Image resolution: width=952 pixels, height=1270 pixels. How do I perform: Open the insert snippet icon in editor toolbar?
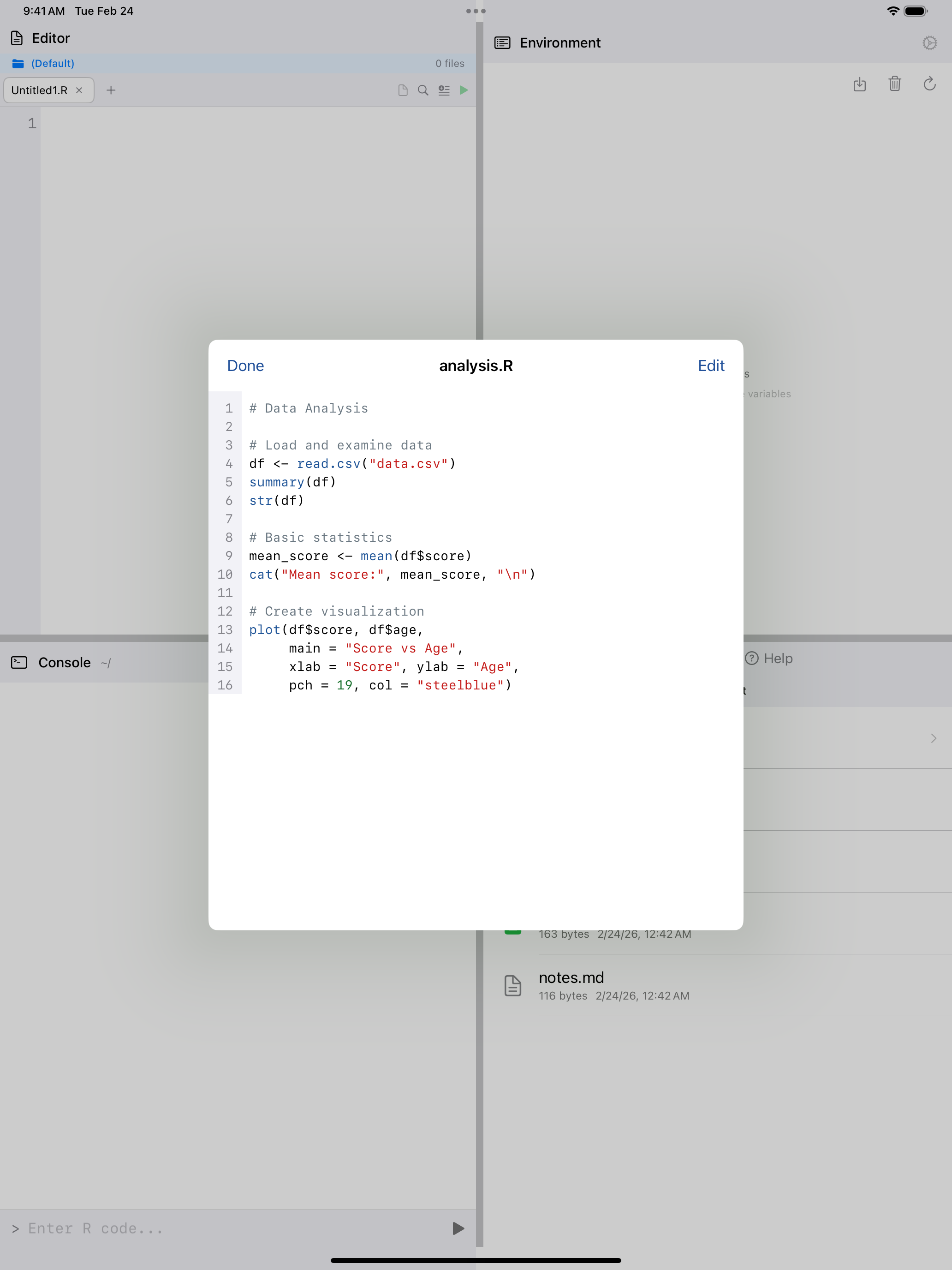click(x=444, y=90)
